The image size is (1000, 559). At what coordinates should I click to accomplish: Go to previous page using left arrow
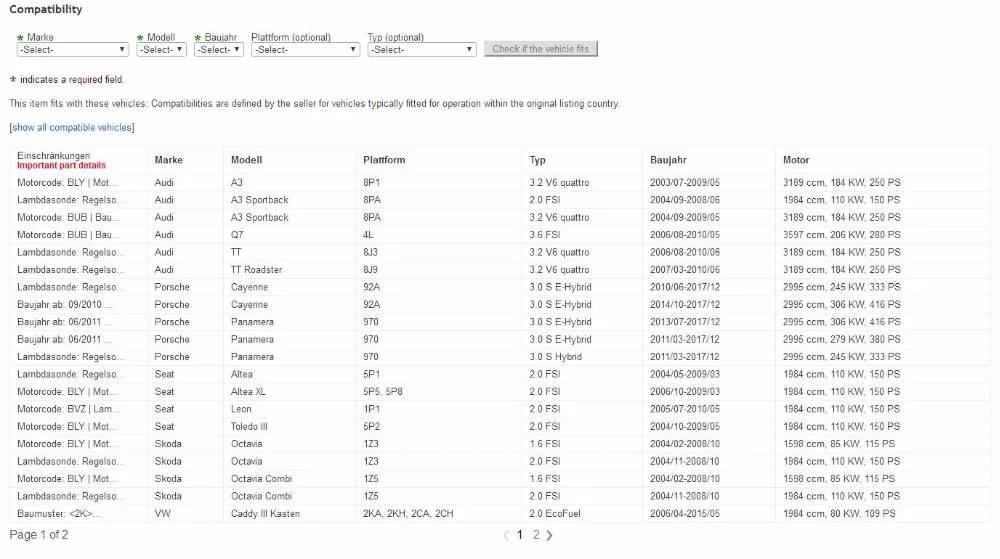click(506, 535)
